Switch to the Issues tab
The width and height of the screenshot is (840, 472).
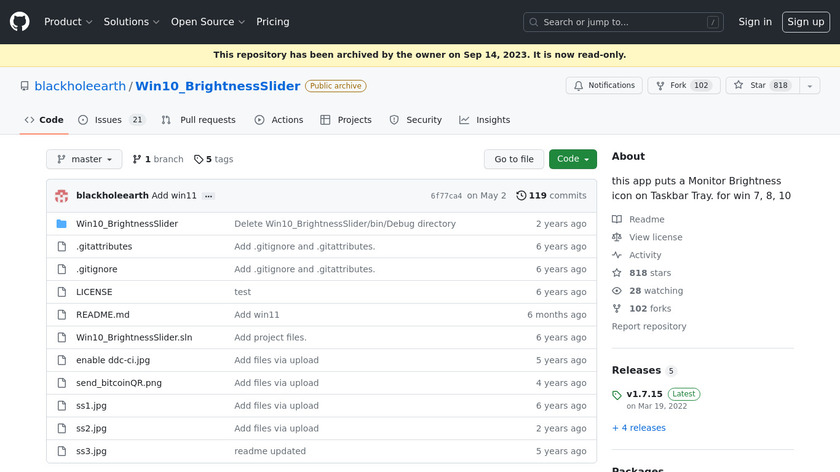[x=110, y=120]
